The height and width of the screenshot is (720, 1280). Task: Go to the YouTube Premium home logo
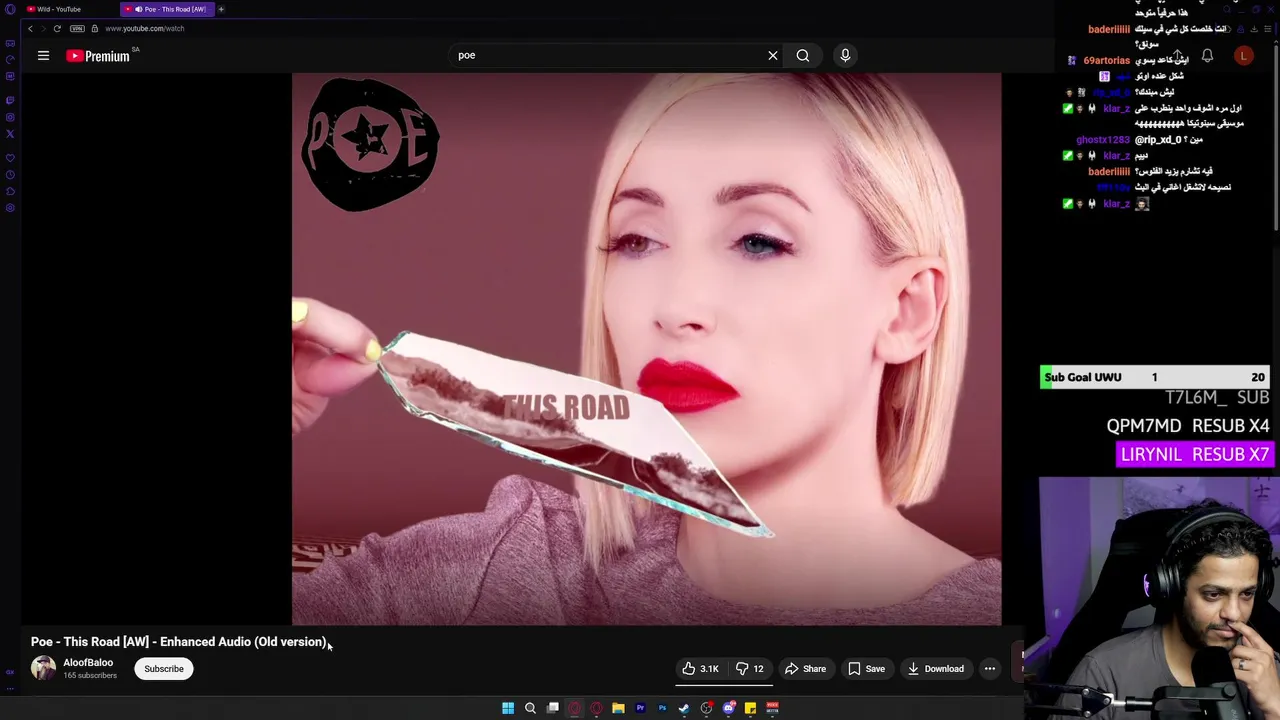point(98,56)
